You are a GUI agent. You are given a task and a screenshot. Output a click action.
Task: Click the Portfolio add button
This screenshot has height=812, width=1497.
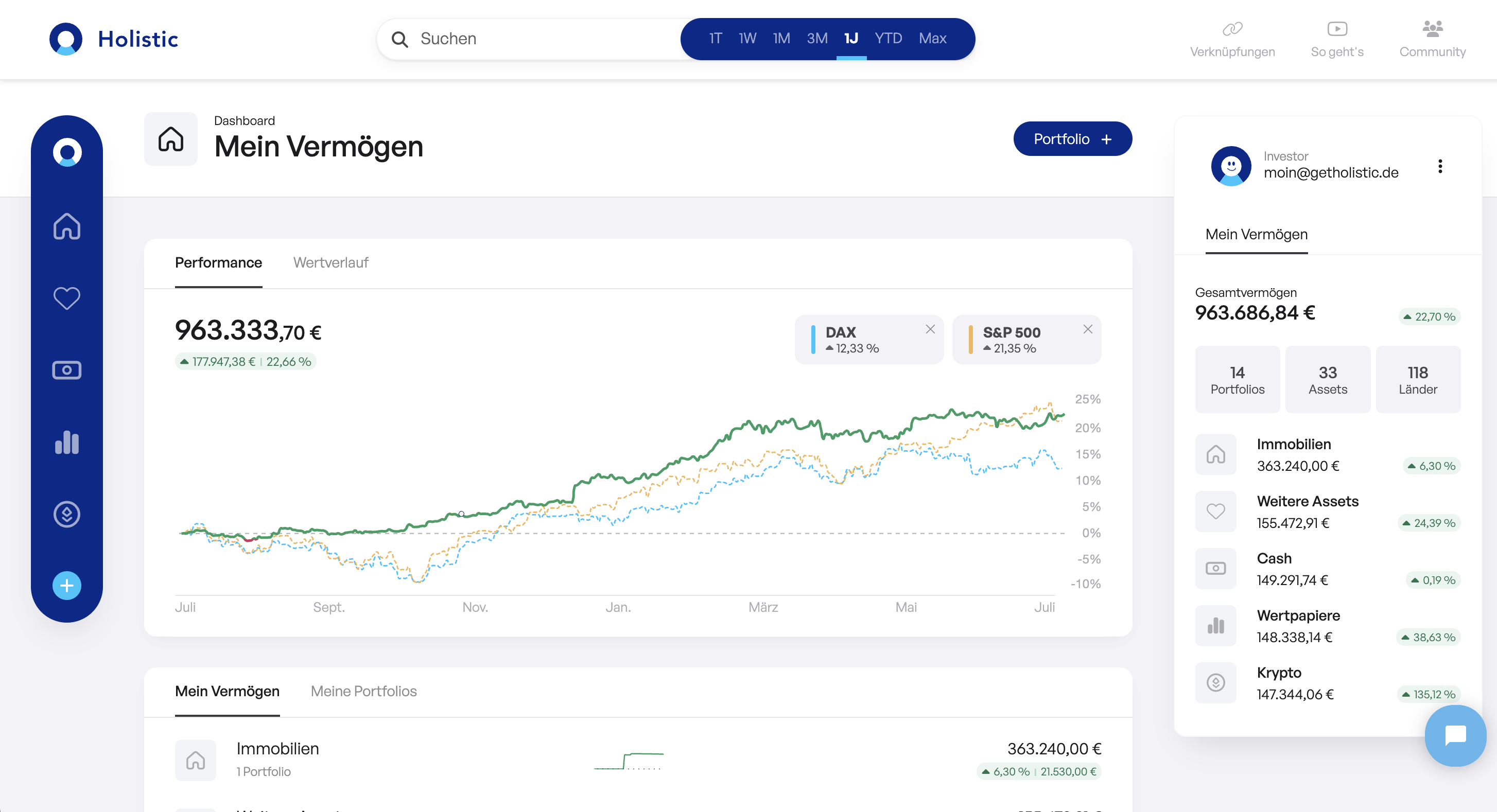pyautogui.click(x=1073, y=140)
